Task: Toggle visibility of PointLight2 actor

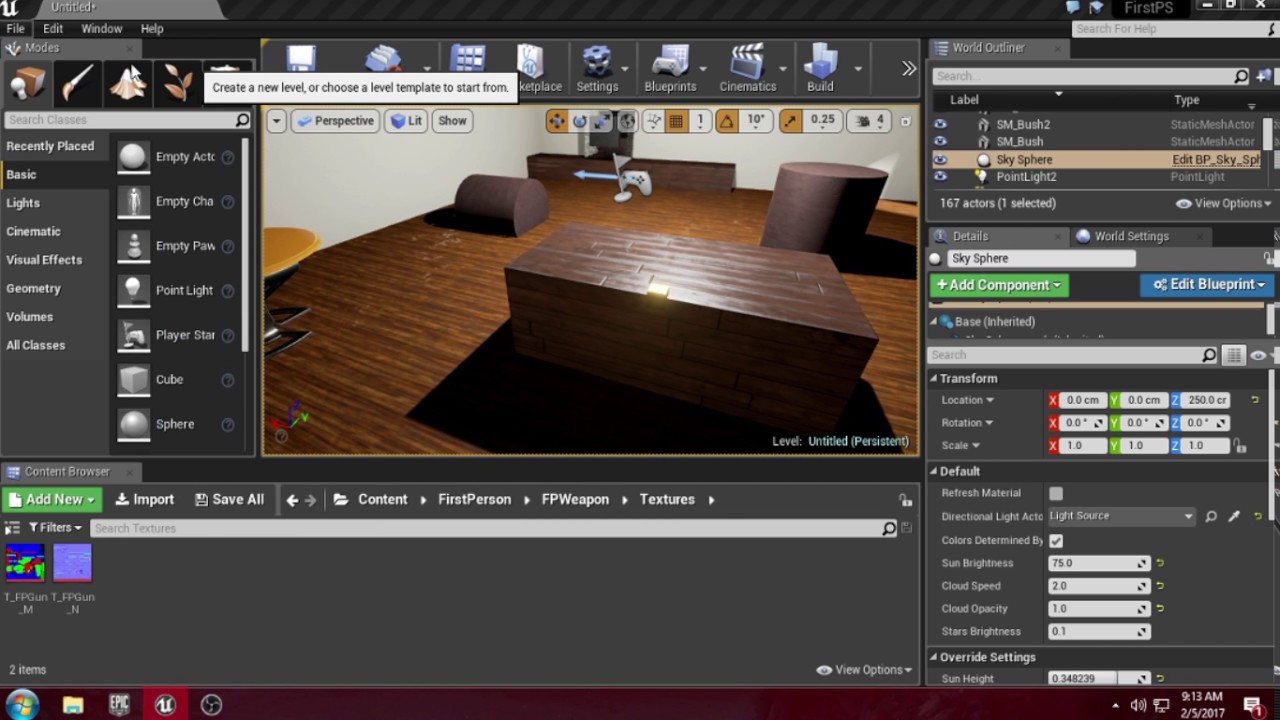Action: [x=940, y=176]
